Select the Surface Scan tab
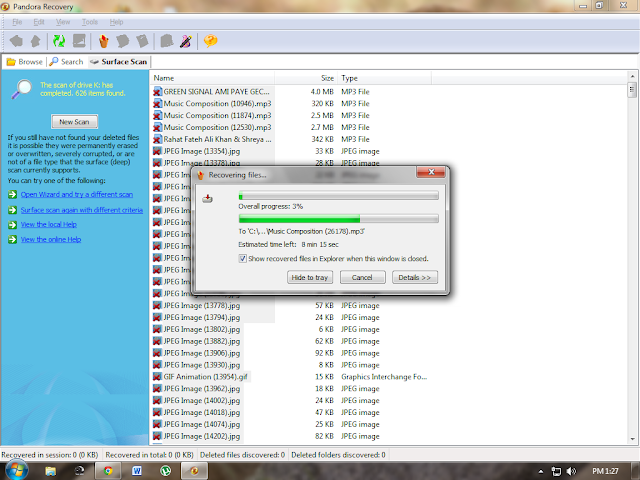The height and width of the screenshot is (480, 640). [119, 62]
